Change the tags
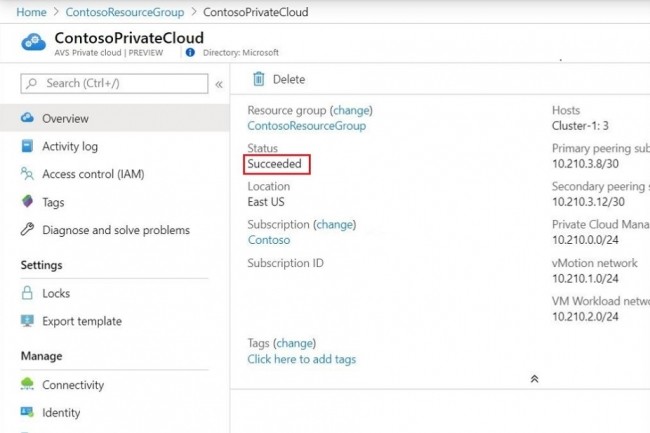650x433 pixels. pos(295,343)
